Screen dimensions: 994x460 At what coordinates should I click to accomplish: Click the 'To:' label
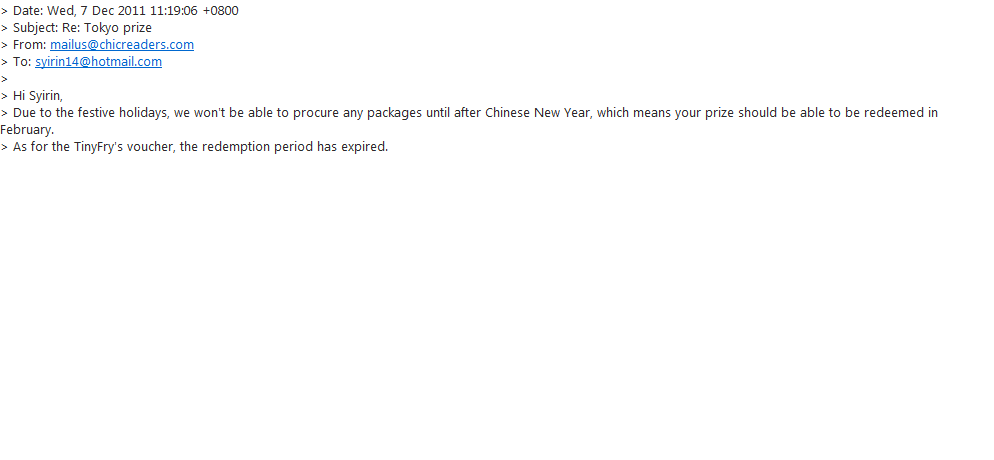22,62
